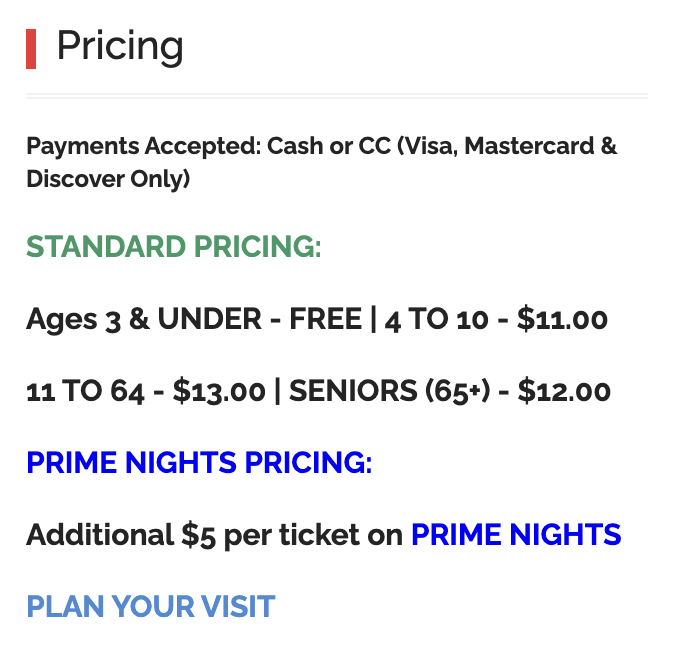
Task: Follow the PLAN YOUR VISIT link
Action: [x=151, y=606]
